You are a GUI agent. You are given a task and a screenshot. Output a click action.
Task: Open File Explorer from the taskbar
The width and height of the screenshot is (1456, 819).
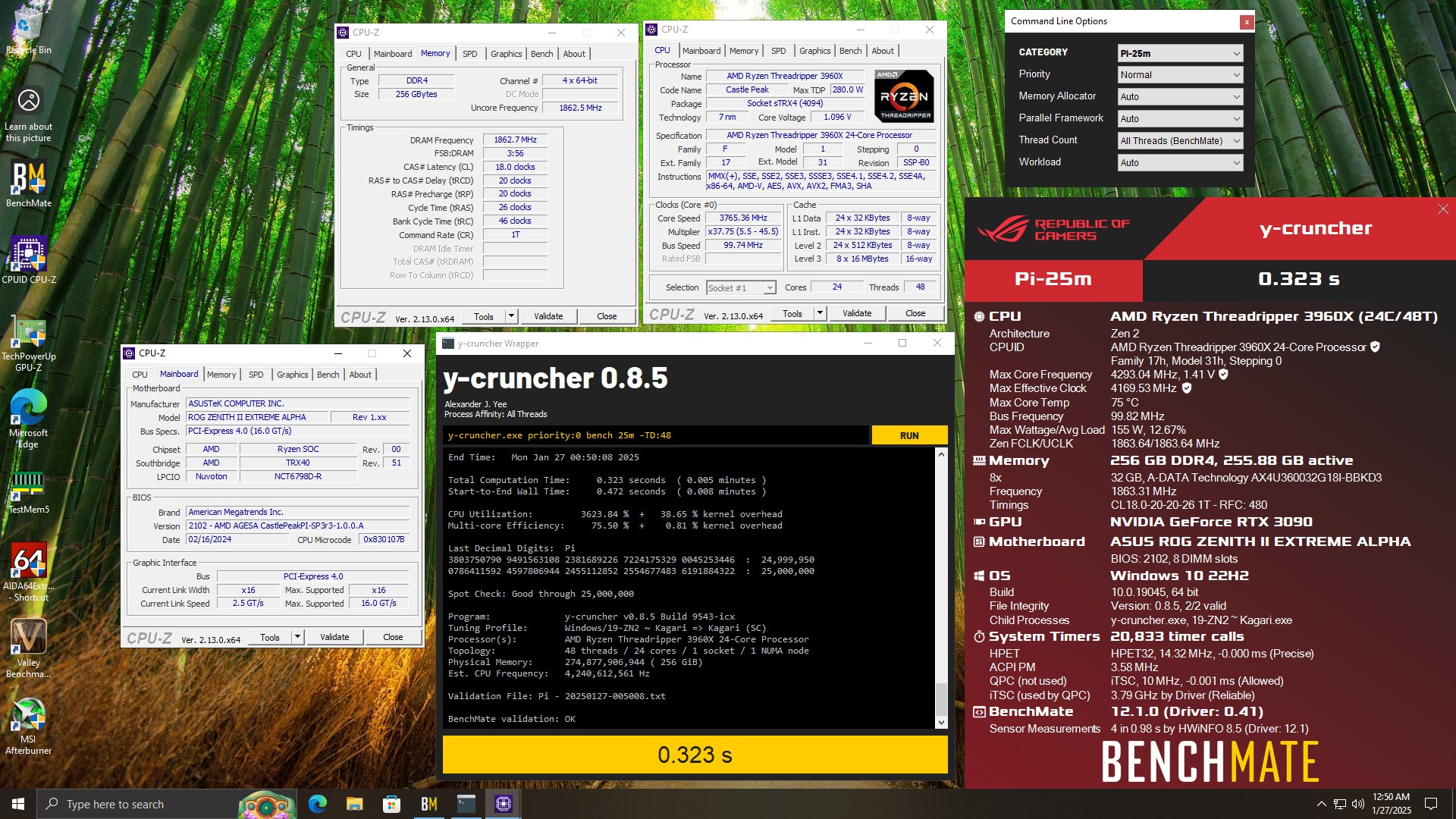click(x=354, y=804)
